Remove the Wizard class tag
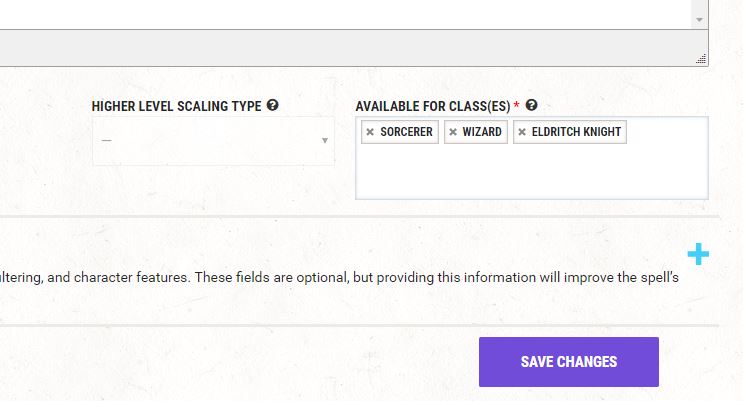Screen dimensions: 743x401 453,132
